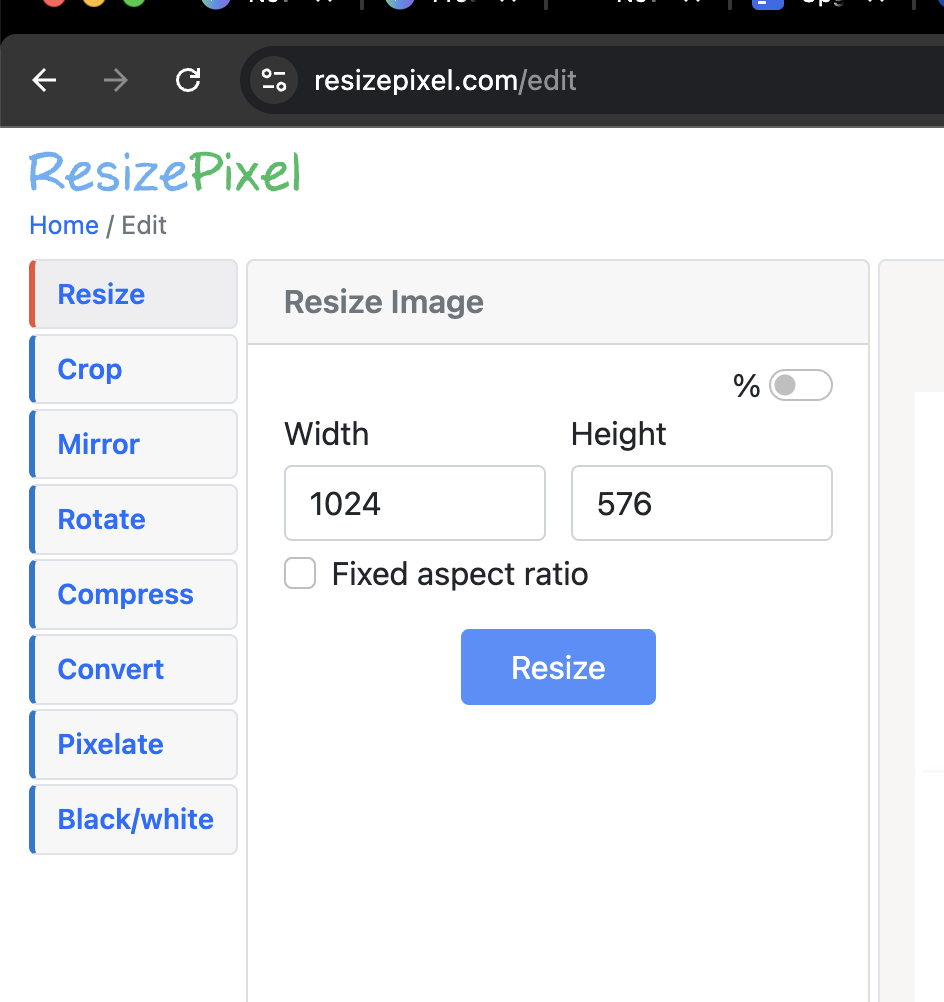
Task: Click the ResizePixel logo
Action: click(x=164, y=171)
